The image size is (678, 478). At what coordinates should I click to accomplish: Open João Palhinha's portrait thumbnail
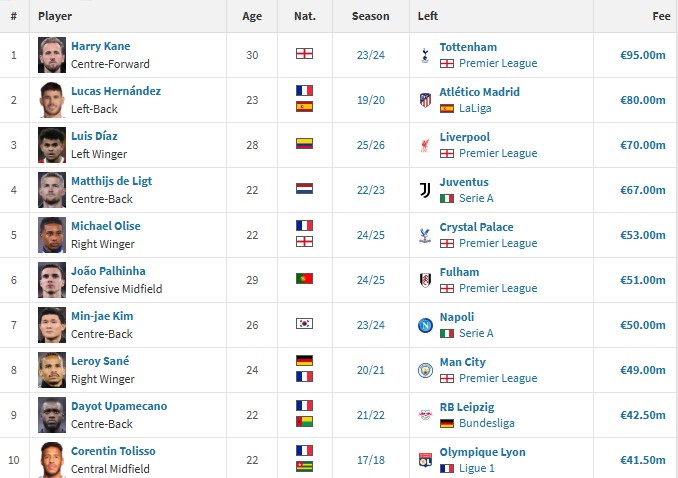[52, 280]
